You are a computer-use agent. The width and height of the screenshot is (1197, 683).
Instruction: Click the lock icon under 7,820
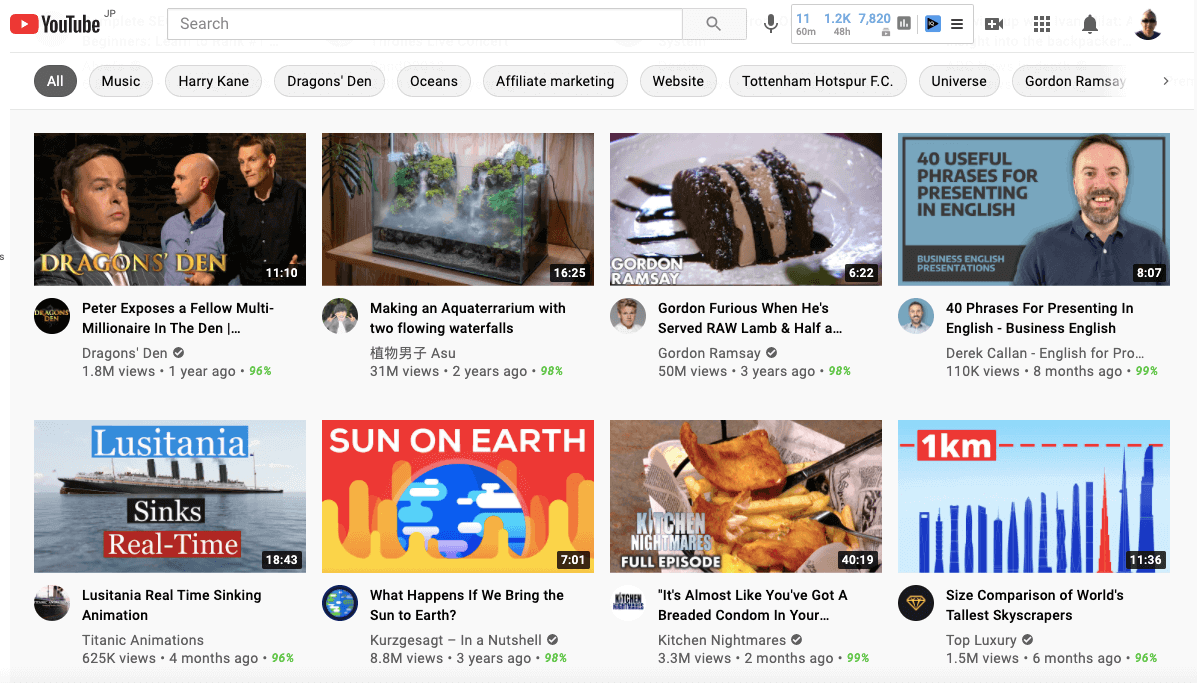tap(886, 32)
